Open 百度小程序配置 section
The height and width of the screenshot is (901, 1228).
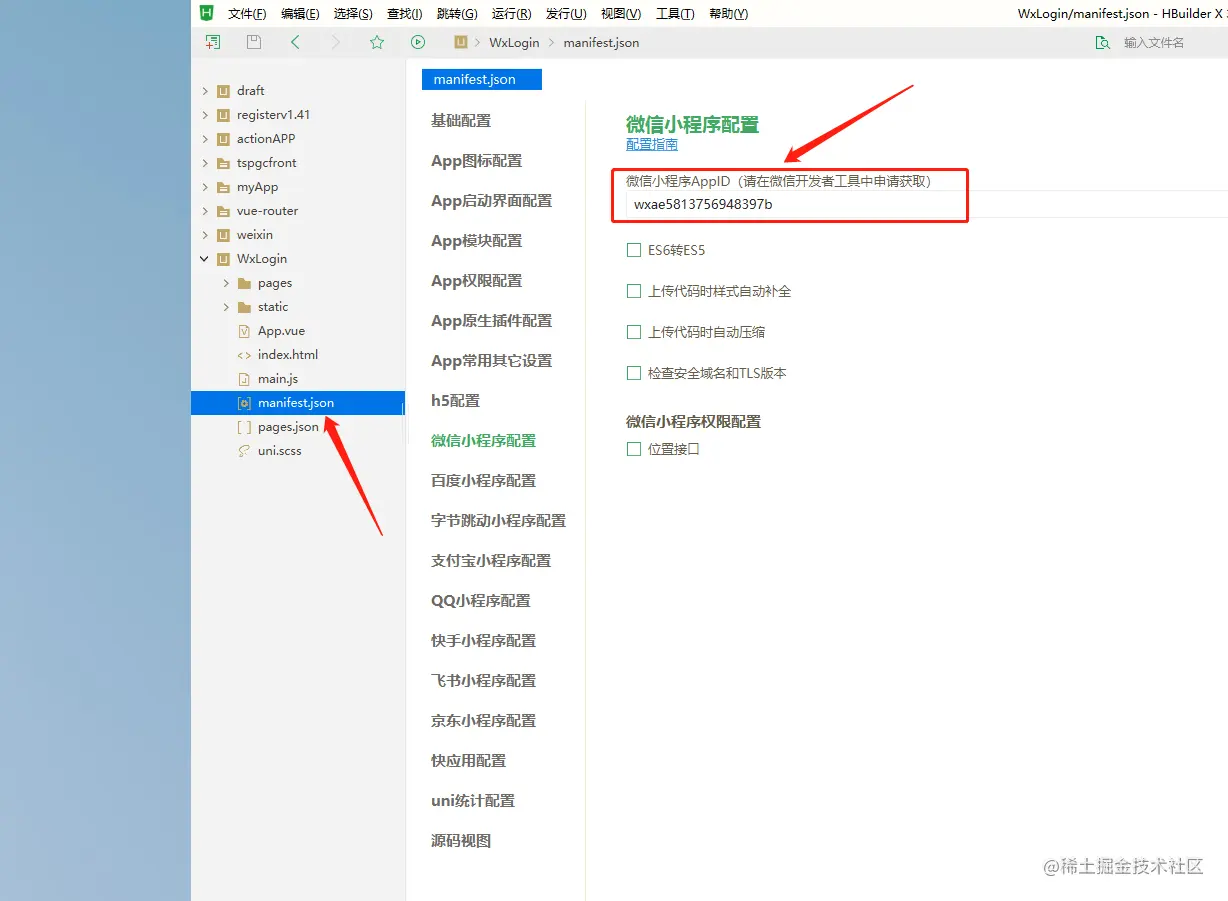coord(483,481)
